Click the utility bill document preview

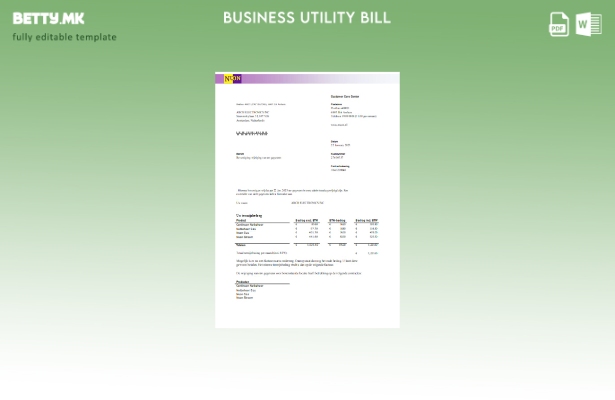pos(307,200)
